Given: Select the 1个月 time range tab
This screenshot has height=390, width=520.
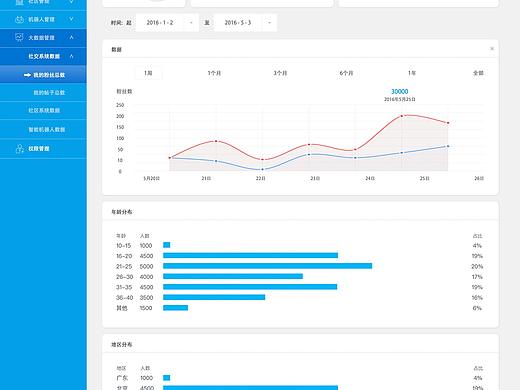Looking at the screenshot, I should (x=214, y=73).
